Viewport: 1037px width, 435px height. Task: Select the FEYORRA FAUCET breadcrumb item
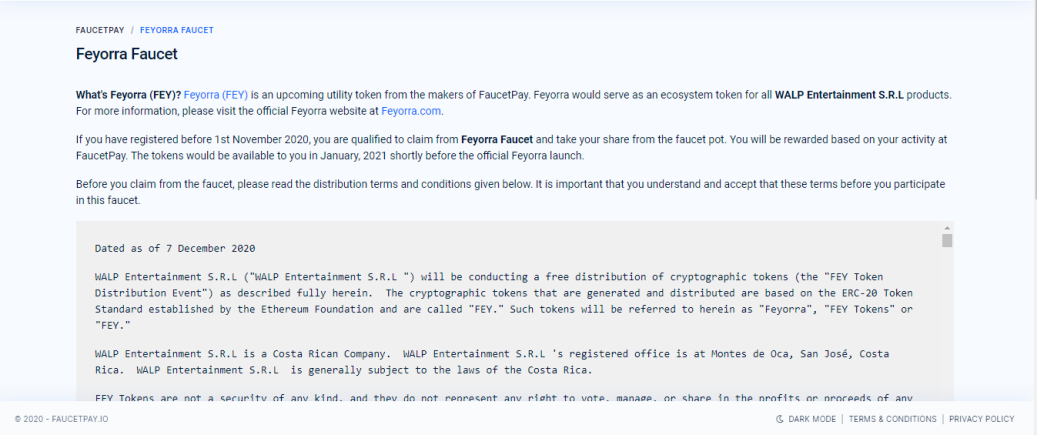click(177, 30)
